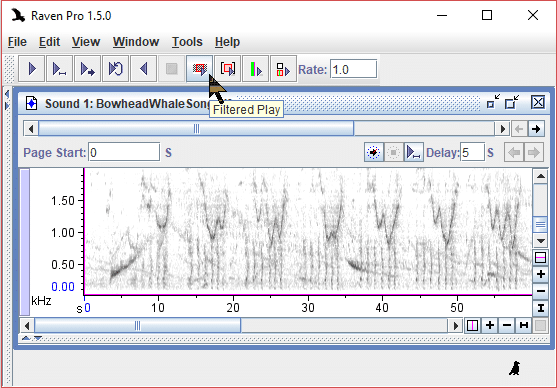Toggle the position marker linkage button

pyautogui.click(x=472, y=325)
